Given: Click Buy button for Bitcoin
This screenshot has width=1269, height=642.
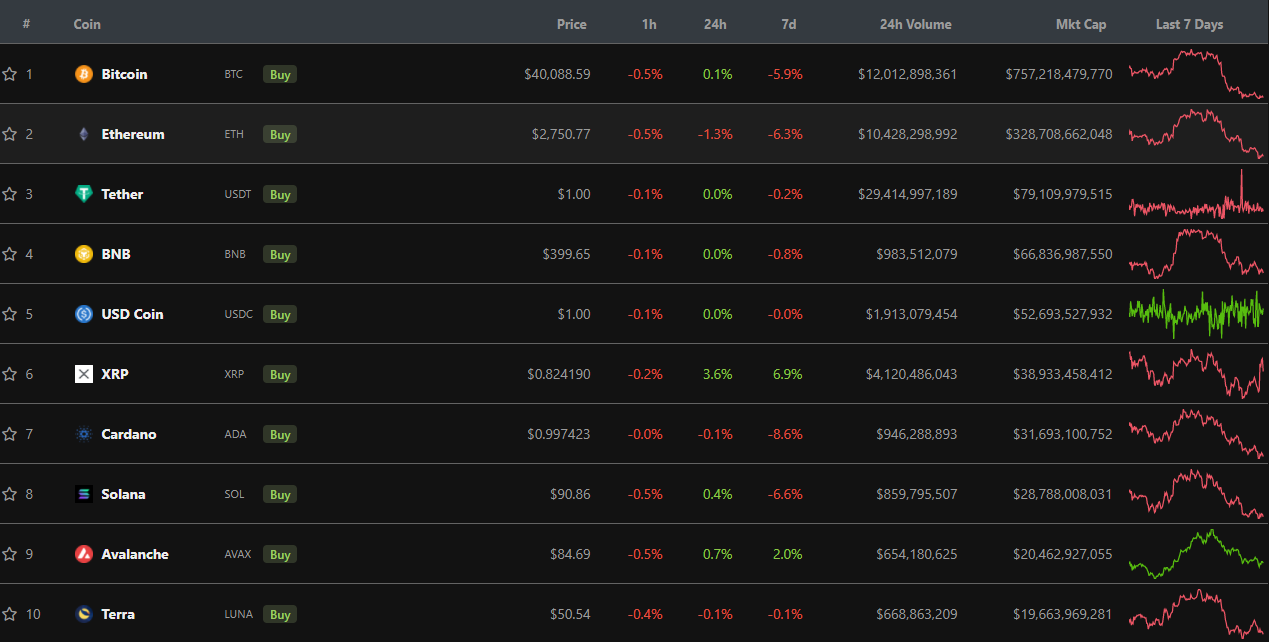Looking at the screenshot, I should pyautogui.click(x=280, y=75).
